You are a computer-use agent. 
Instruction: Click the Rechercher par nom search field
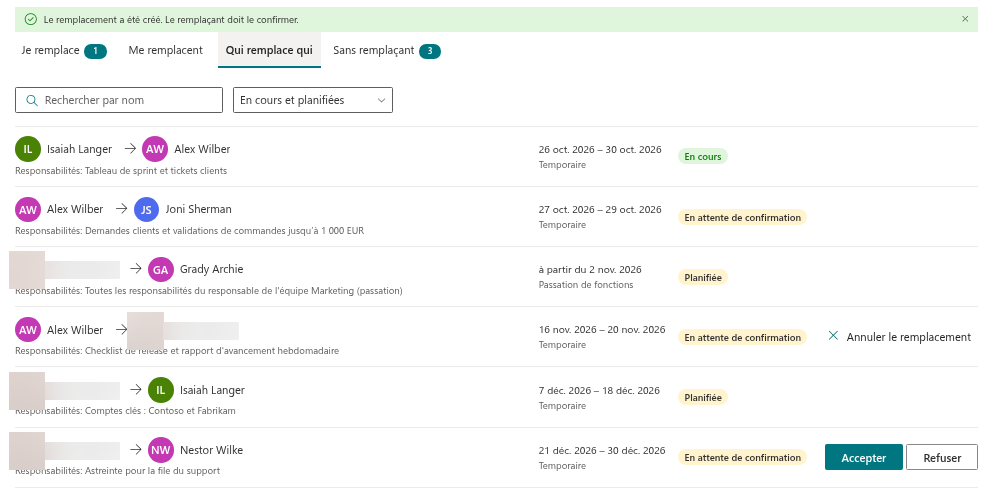coord(119,100)
